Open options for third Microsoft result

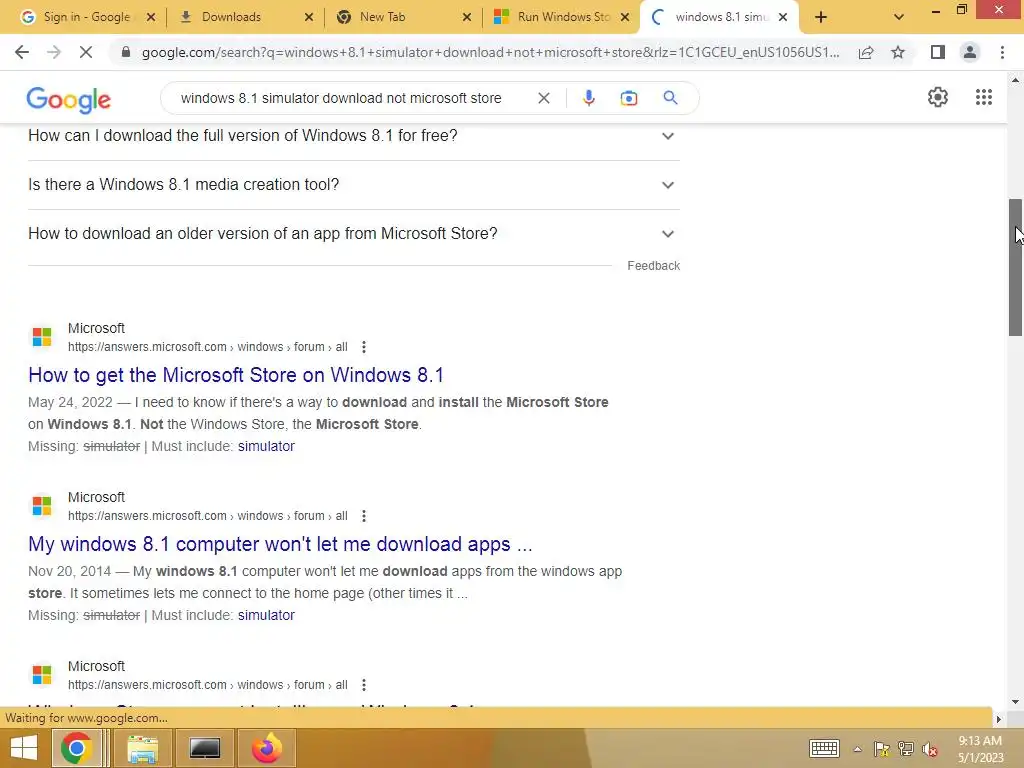tap(364, 685)
